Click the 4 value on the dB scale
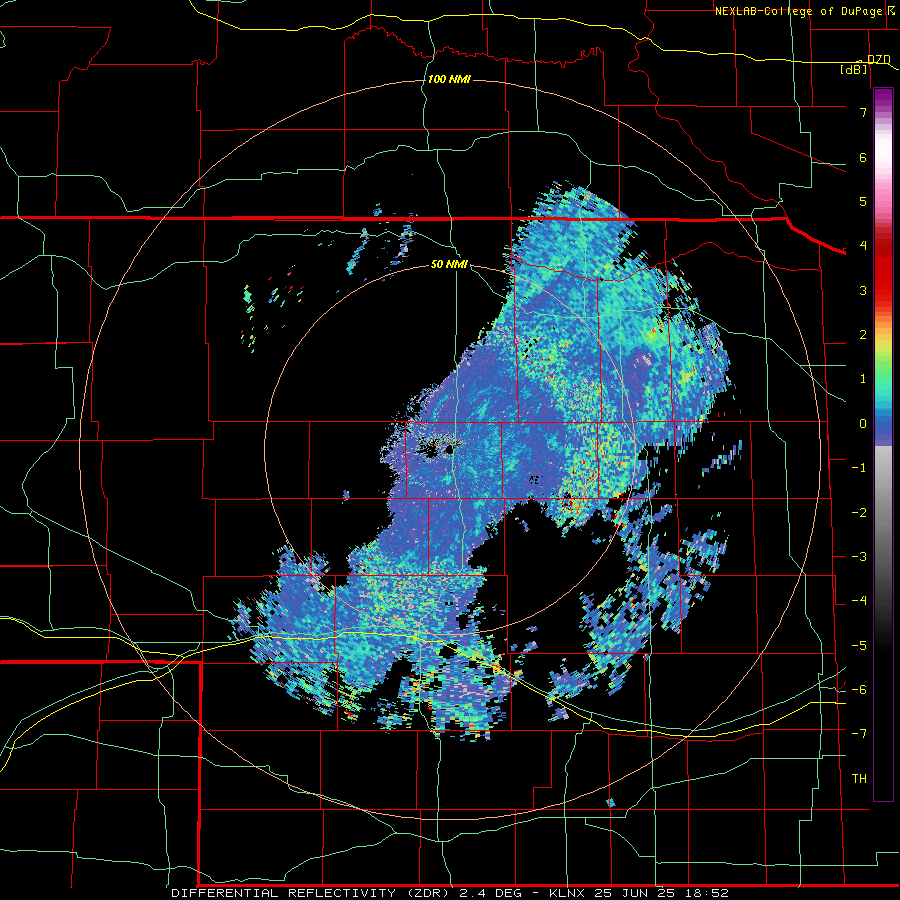 [x=863, y=246]
